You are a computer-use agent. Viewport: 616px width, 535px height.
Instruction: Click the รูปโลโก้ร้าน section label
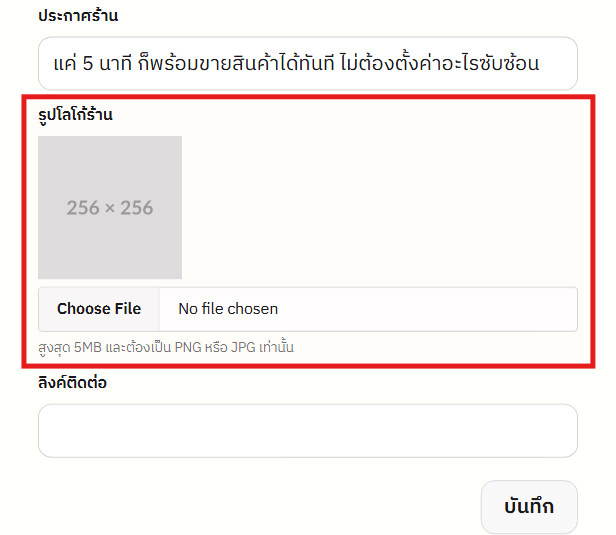(x=75, y=115)
